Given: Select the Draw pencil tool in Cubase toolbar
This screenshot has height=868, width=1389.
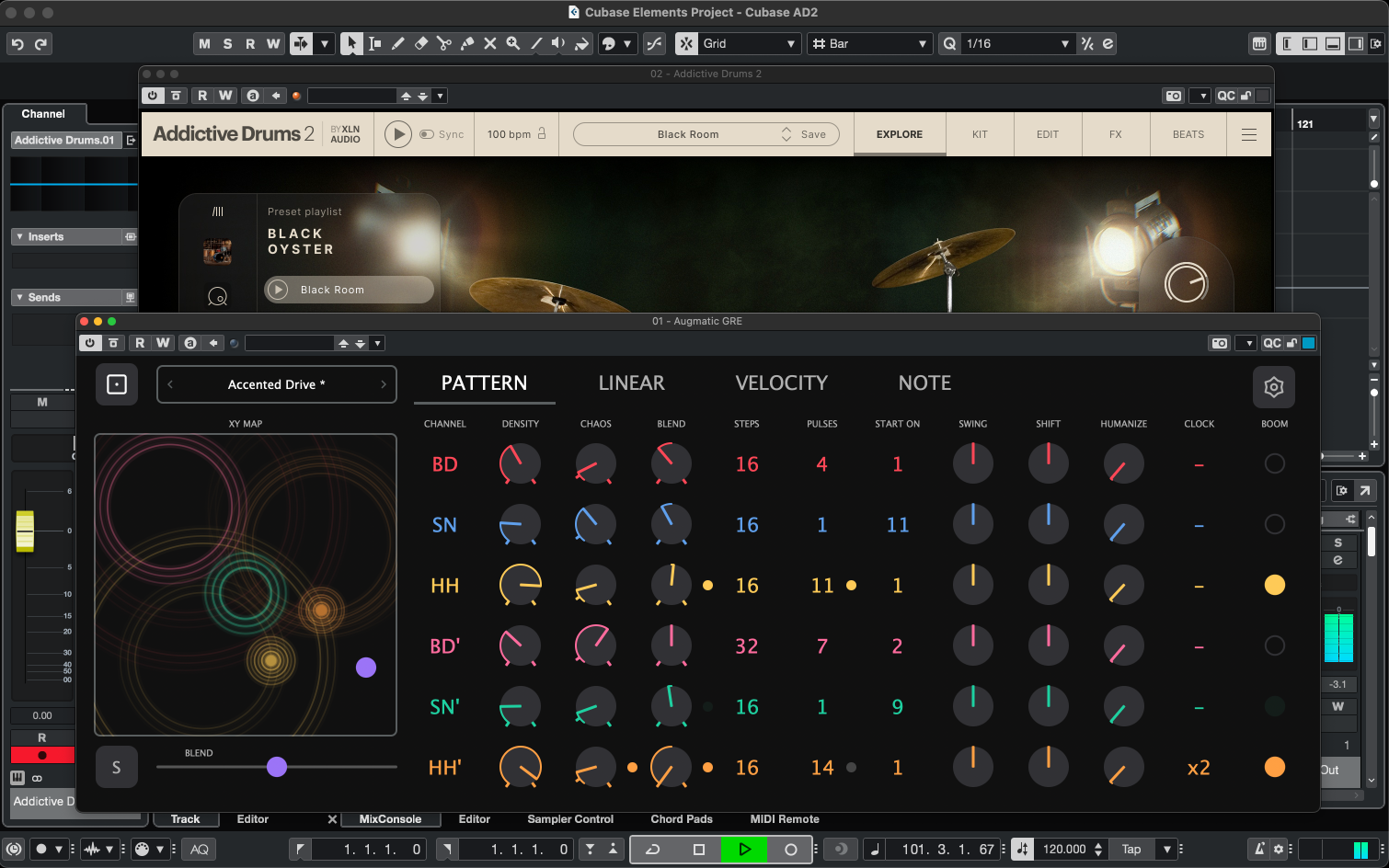Looking at the screenshot, I should point(397,43).
